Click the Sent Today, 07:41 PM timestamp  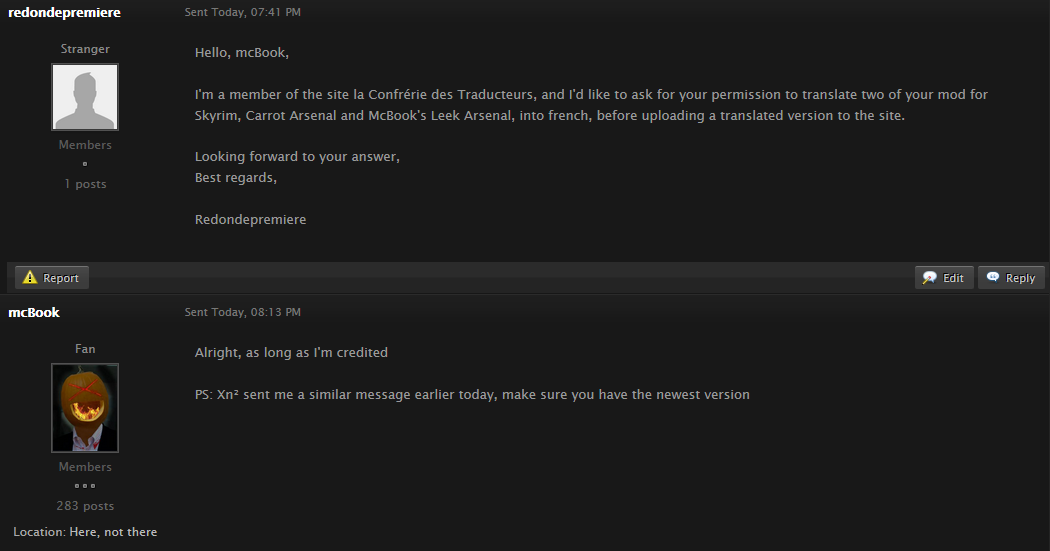[x=242, y=12]
